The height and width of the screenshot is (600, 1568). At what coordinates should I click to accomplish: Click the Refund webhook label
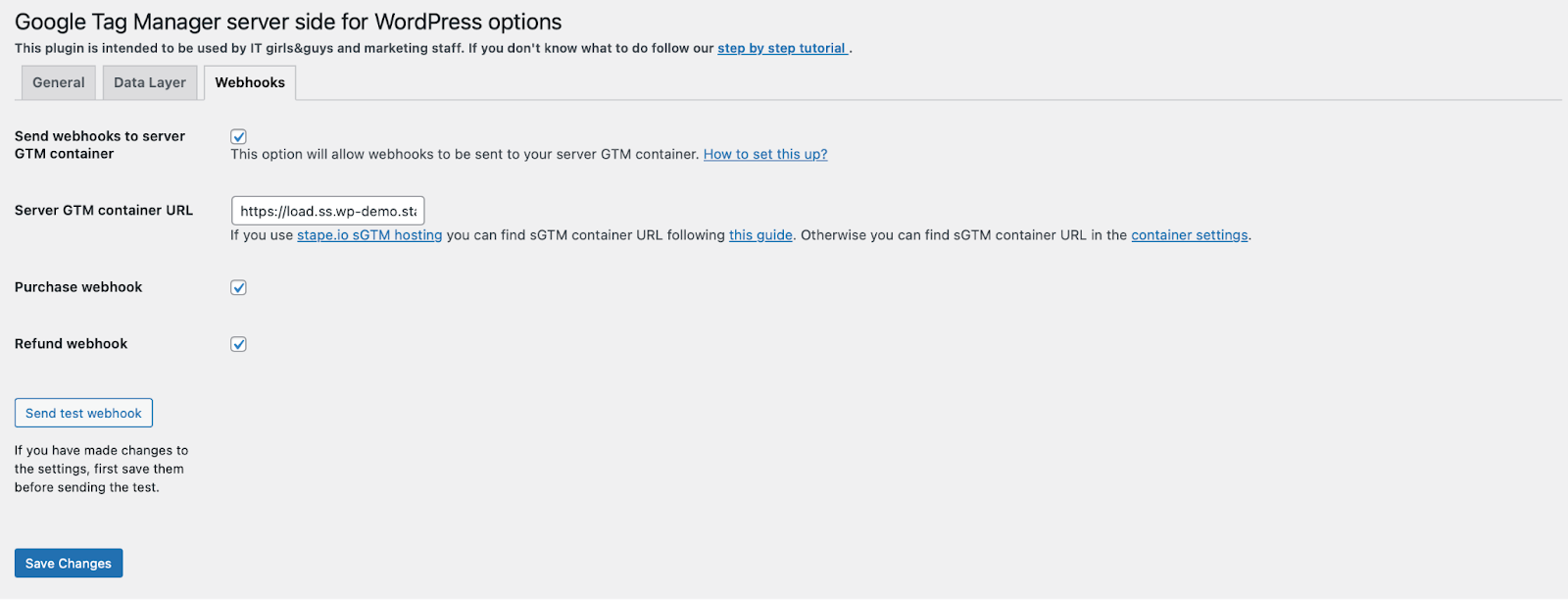(x=71, y=343)
